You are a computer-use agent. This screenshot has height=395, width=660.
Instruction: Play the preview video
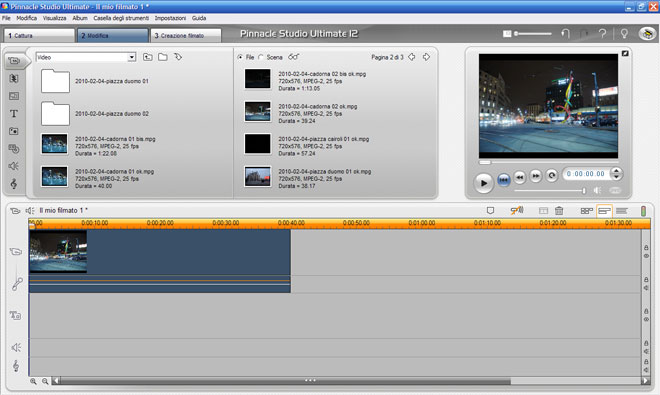pyautogui.click(x=484, y=183)
